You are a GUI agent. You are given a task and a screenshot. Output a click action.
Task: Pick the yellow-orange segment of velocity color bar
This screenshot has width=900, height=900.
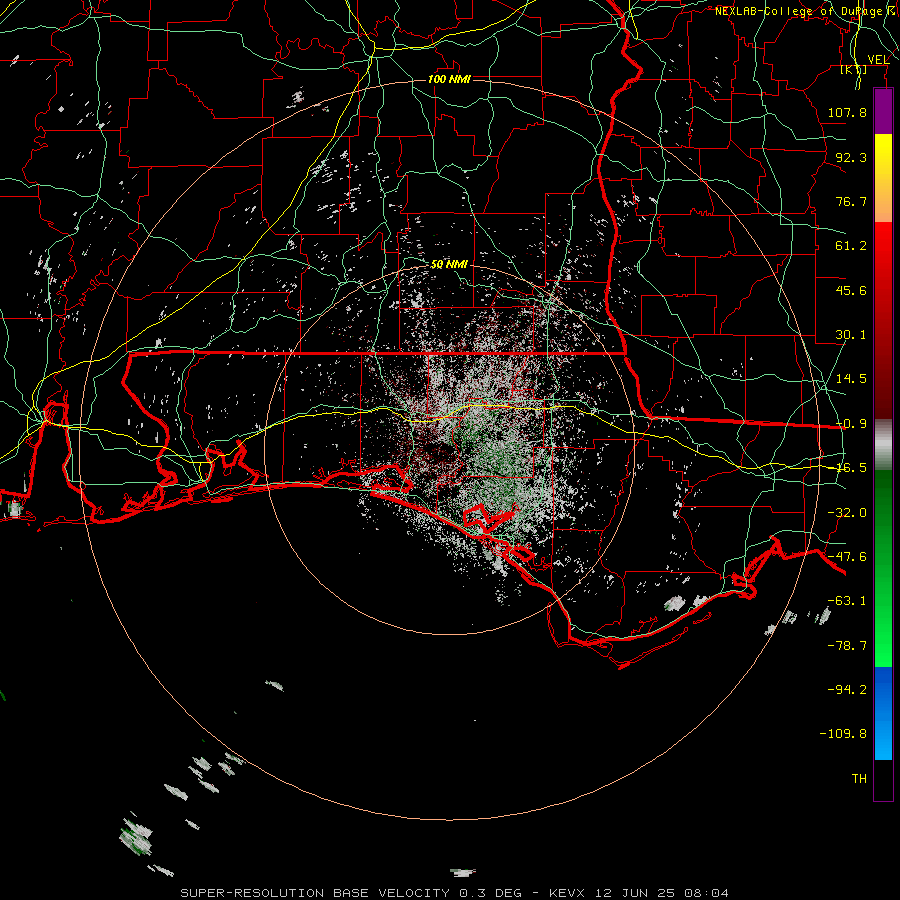click(883, 178)
